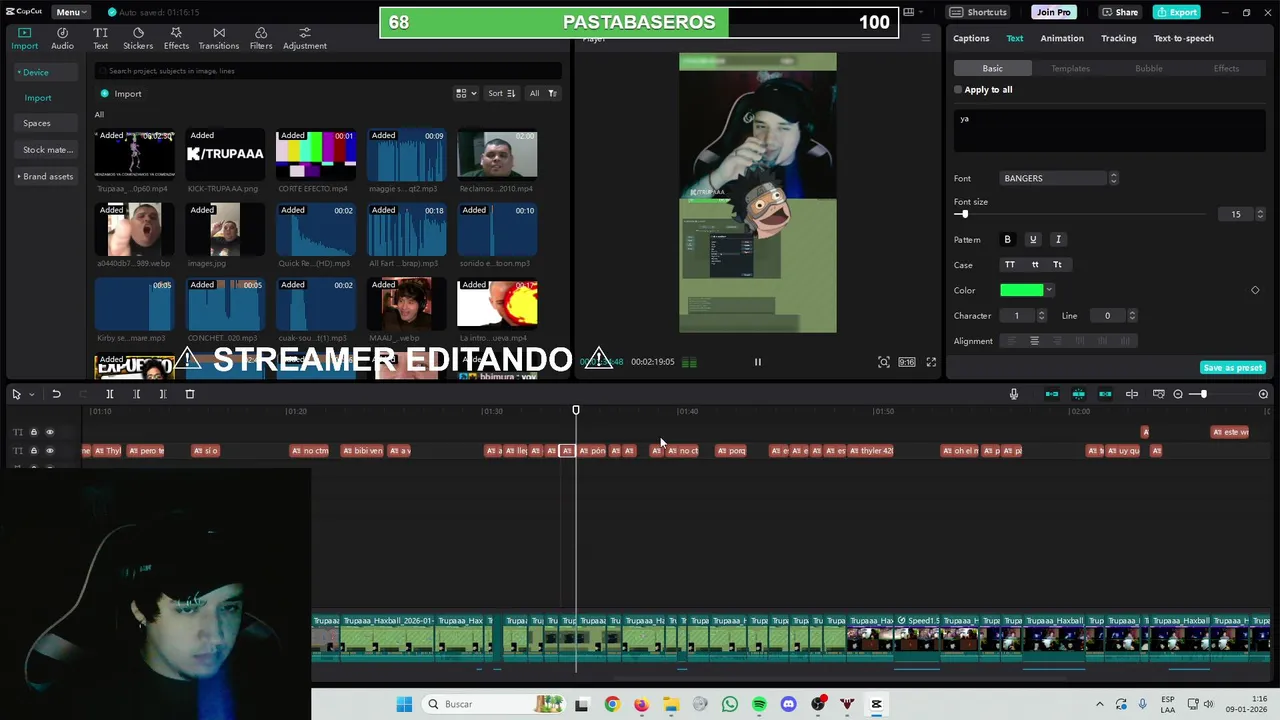Open Spotify from the Windows taskbar
The width and height of the screenshot is (1280, 720).
(759, 704)
